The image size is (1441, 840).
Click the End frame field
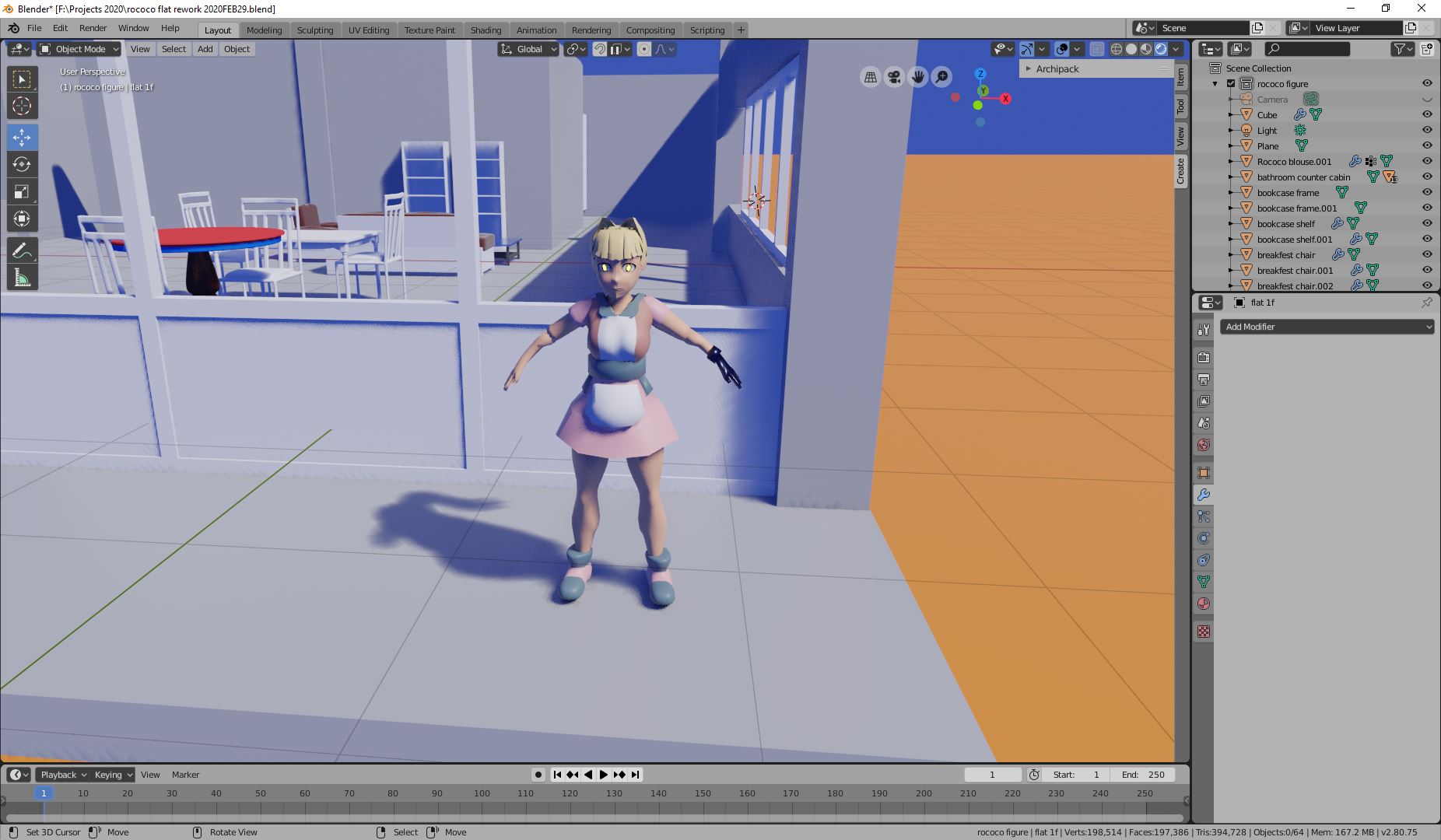click(x=1143, y=775)
